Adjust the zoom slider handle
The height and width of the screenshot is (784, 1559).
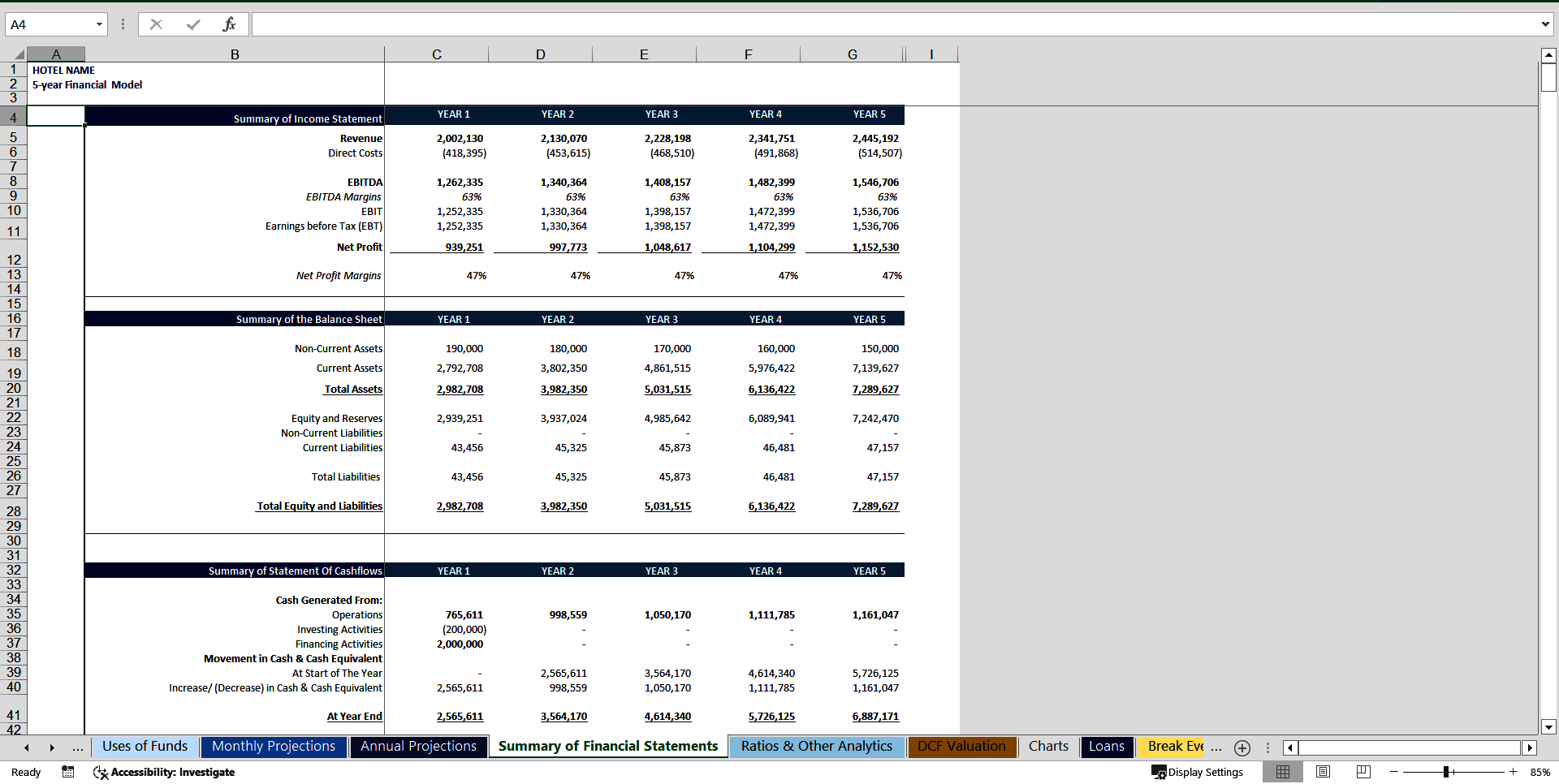[x=1446, y=772]
